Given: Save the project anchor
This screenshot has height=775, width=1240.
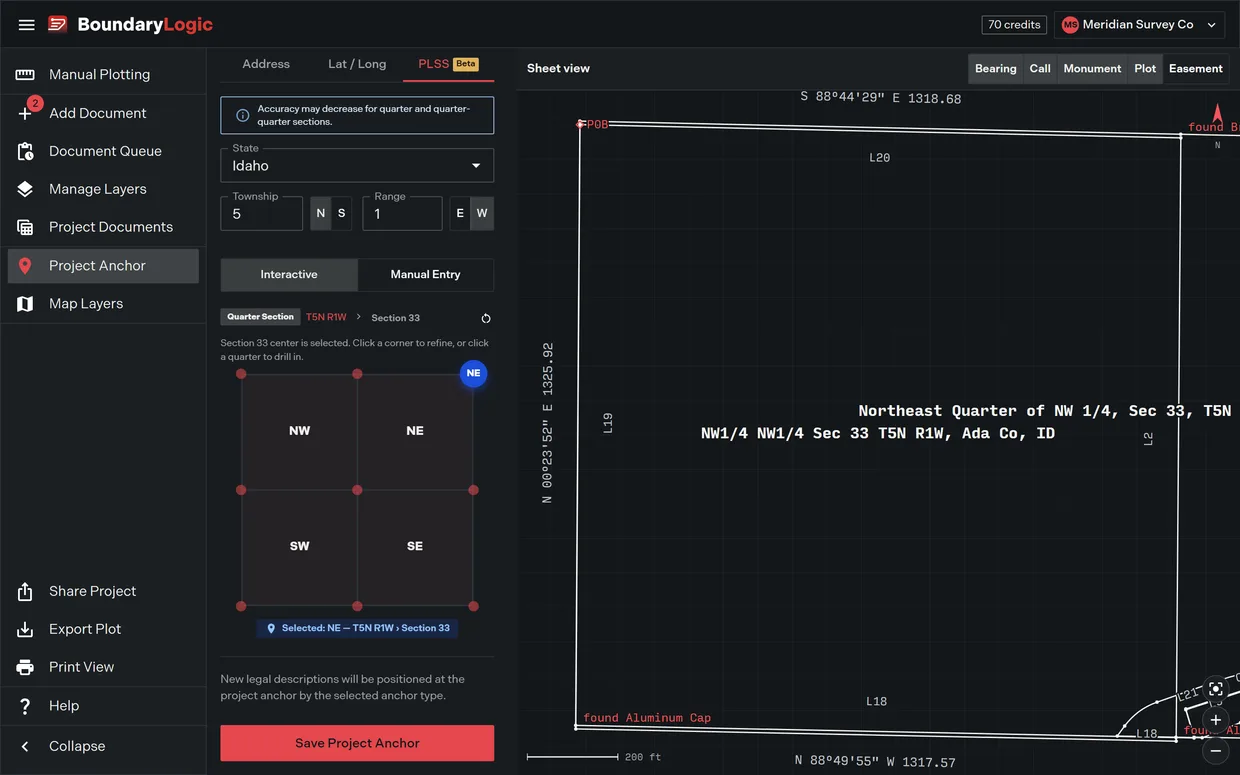Looking at the screenshot, I should tap(357, 743).
